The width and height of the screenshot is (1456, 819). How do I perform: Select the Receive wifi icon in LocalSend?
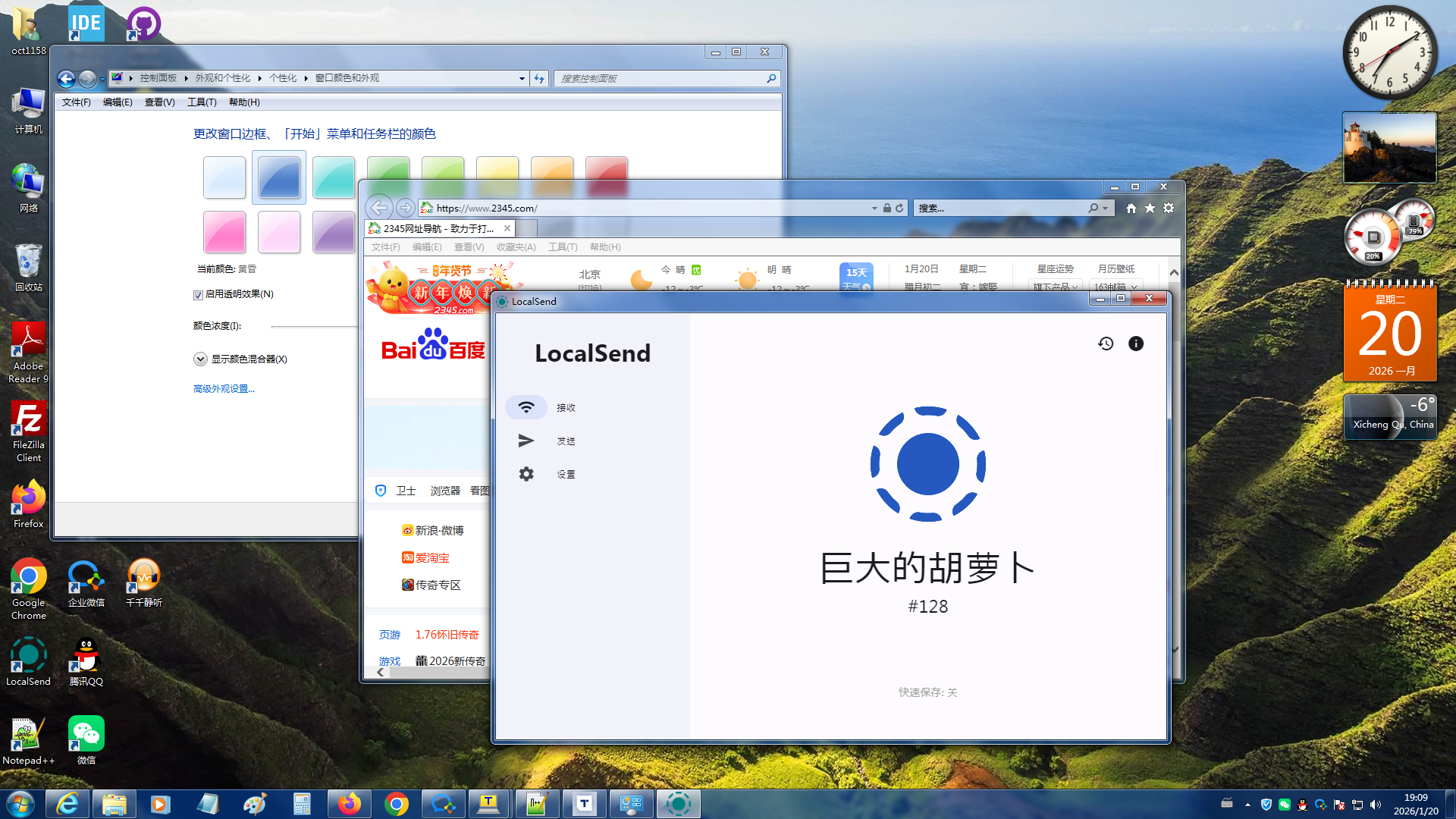526,407
